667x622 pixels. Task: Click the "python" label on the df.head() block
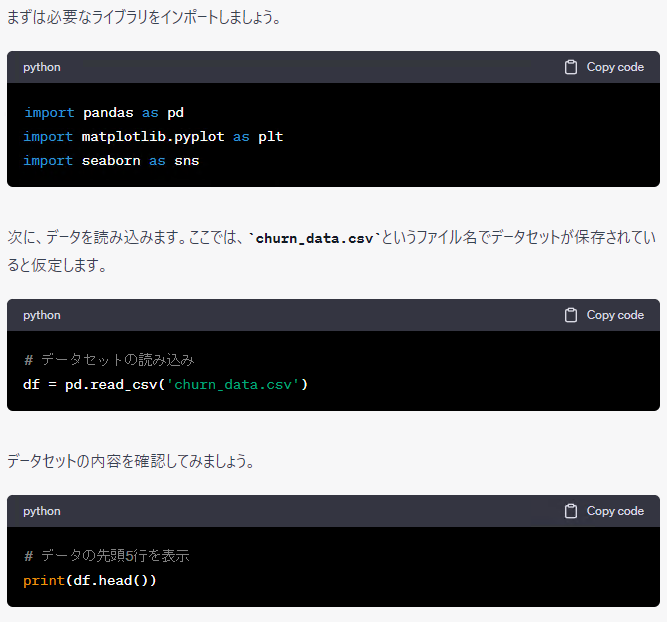click(x=42, y=511)
